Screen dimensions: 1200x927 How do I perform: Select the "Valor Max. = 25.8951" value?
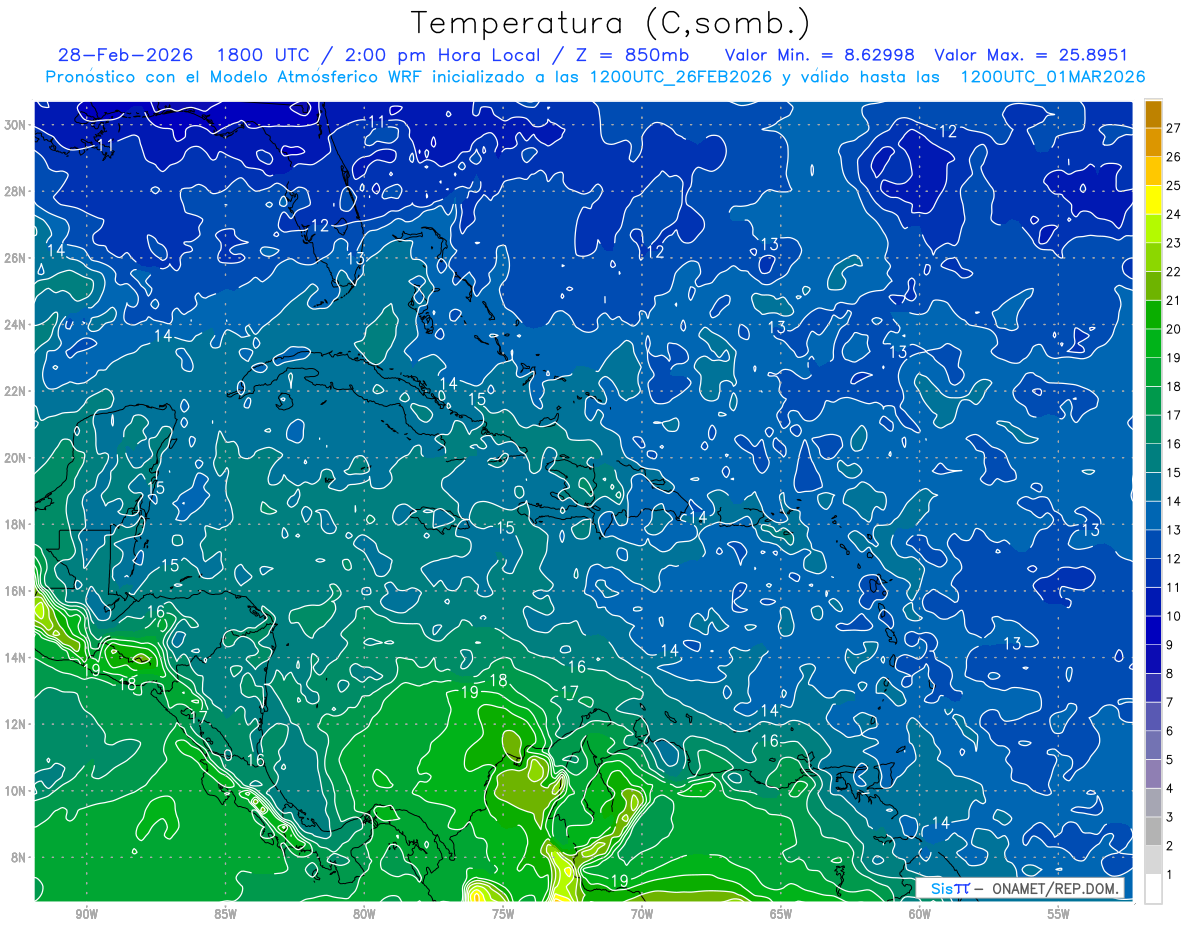(1030, 55)
